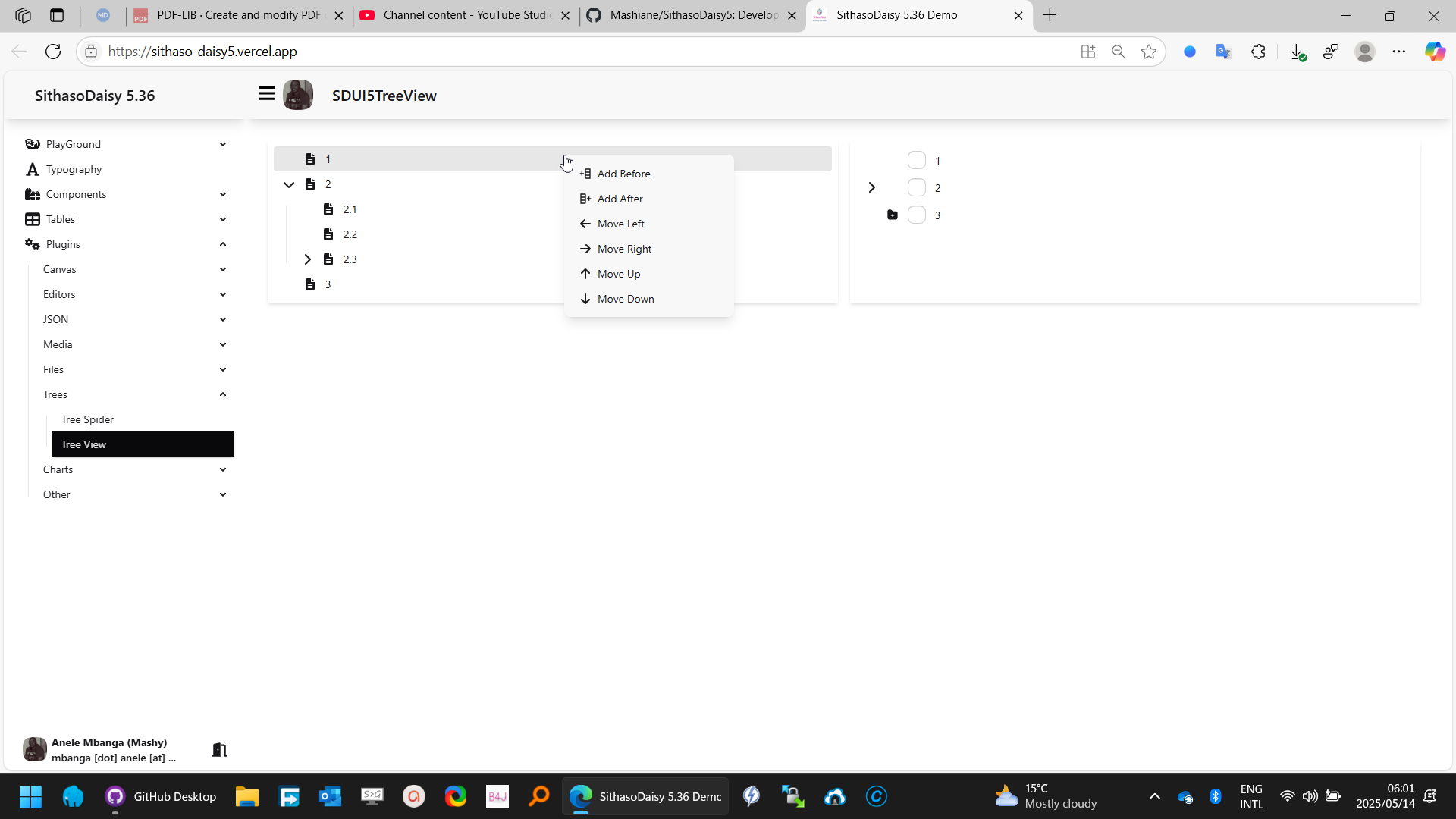Collapse tree node 2

pyautogui.click(x=289, y=184)
